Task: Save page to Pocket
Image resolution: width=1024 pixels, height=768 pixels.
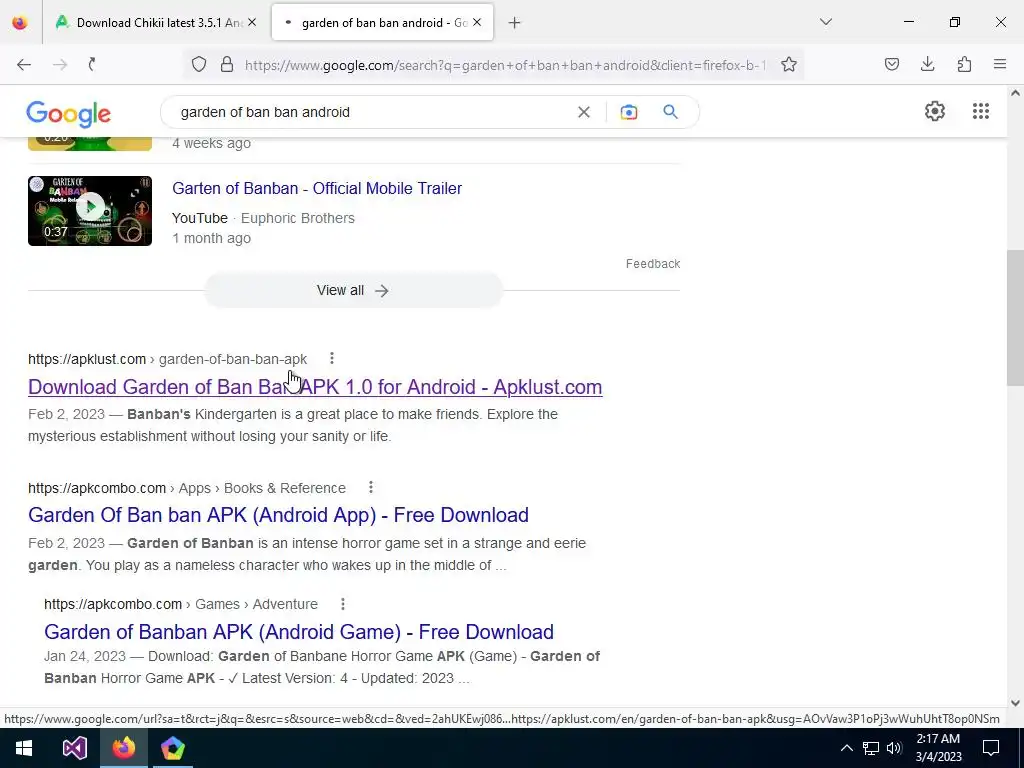Action: 892,64
